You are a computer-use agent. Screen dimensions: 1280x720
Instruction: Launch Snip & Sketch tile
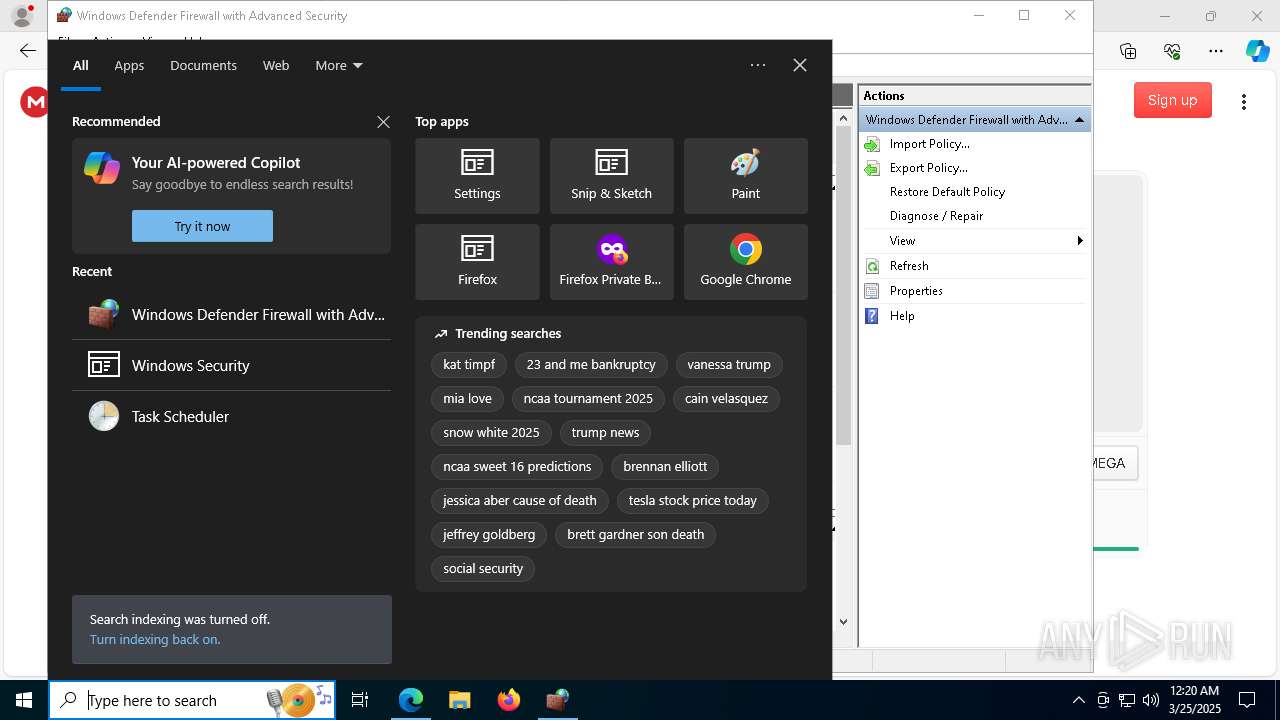click(611, 176)
